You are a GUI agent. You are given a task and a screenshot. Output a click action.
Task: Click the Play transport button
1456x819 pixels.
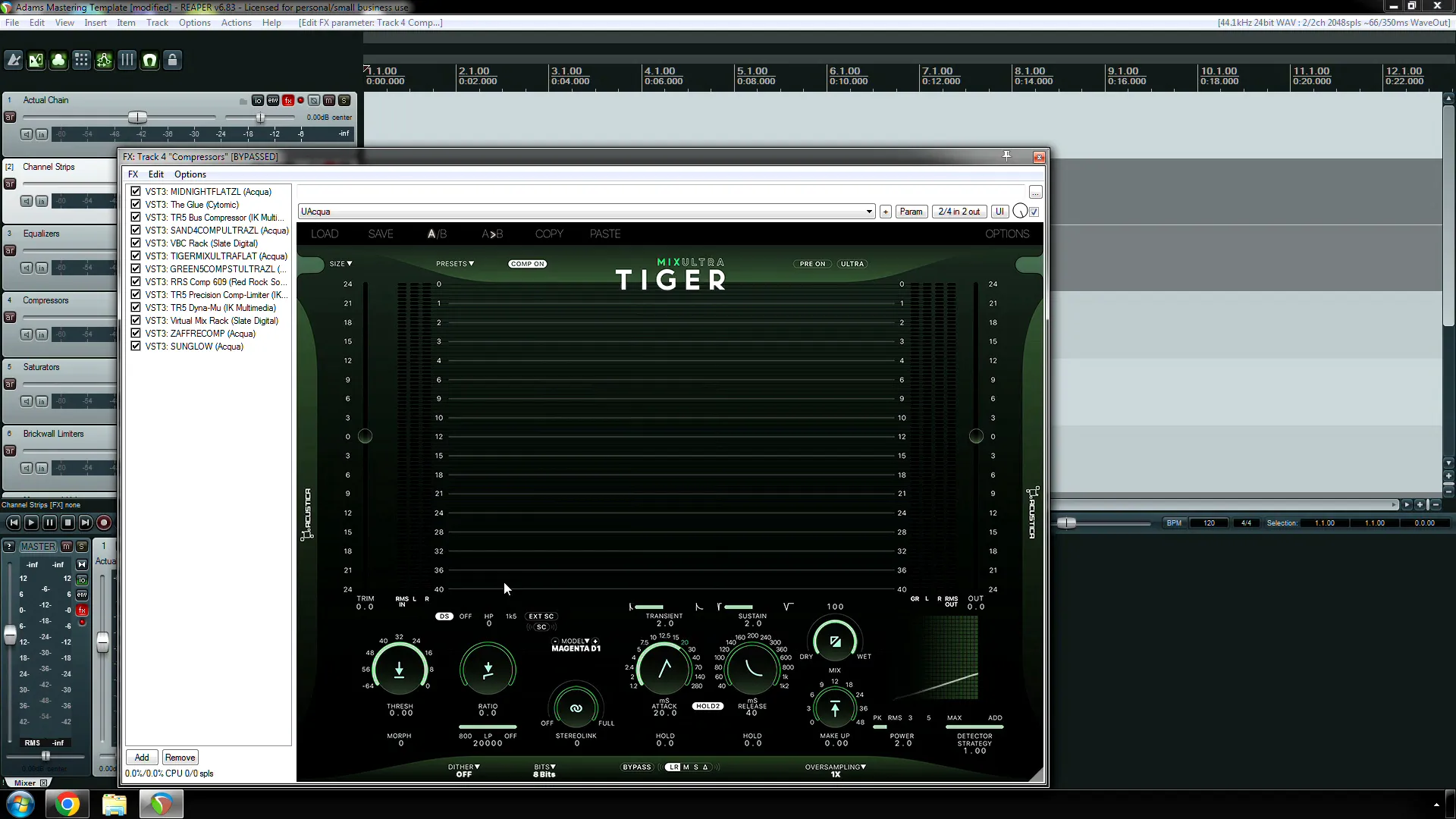click(x=31, y=522)
